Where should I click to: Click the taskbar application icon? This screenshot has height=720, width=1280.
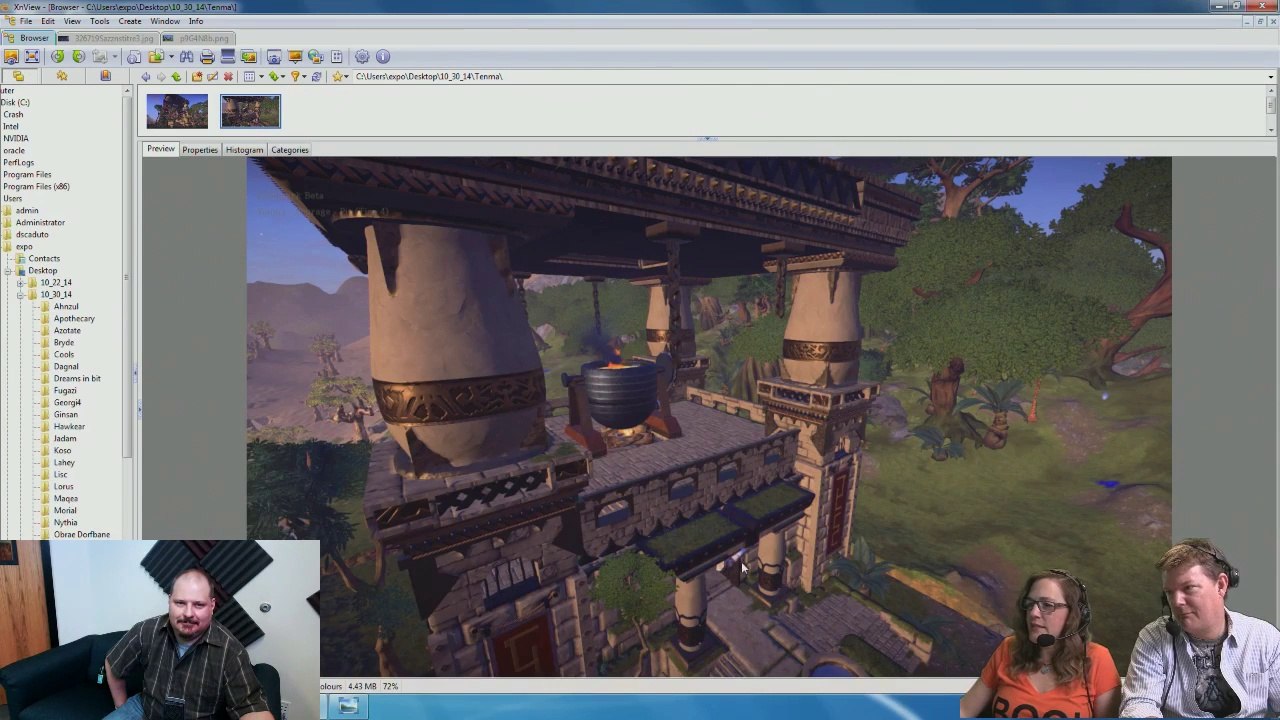coord(347,707)
